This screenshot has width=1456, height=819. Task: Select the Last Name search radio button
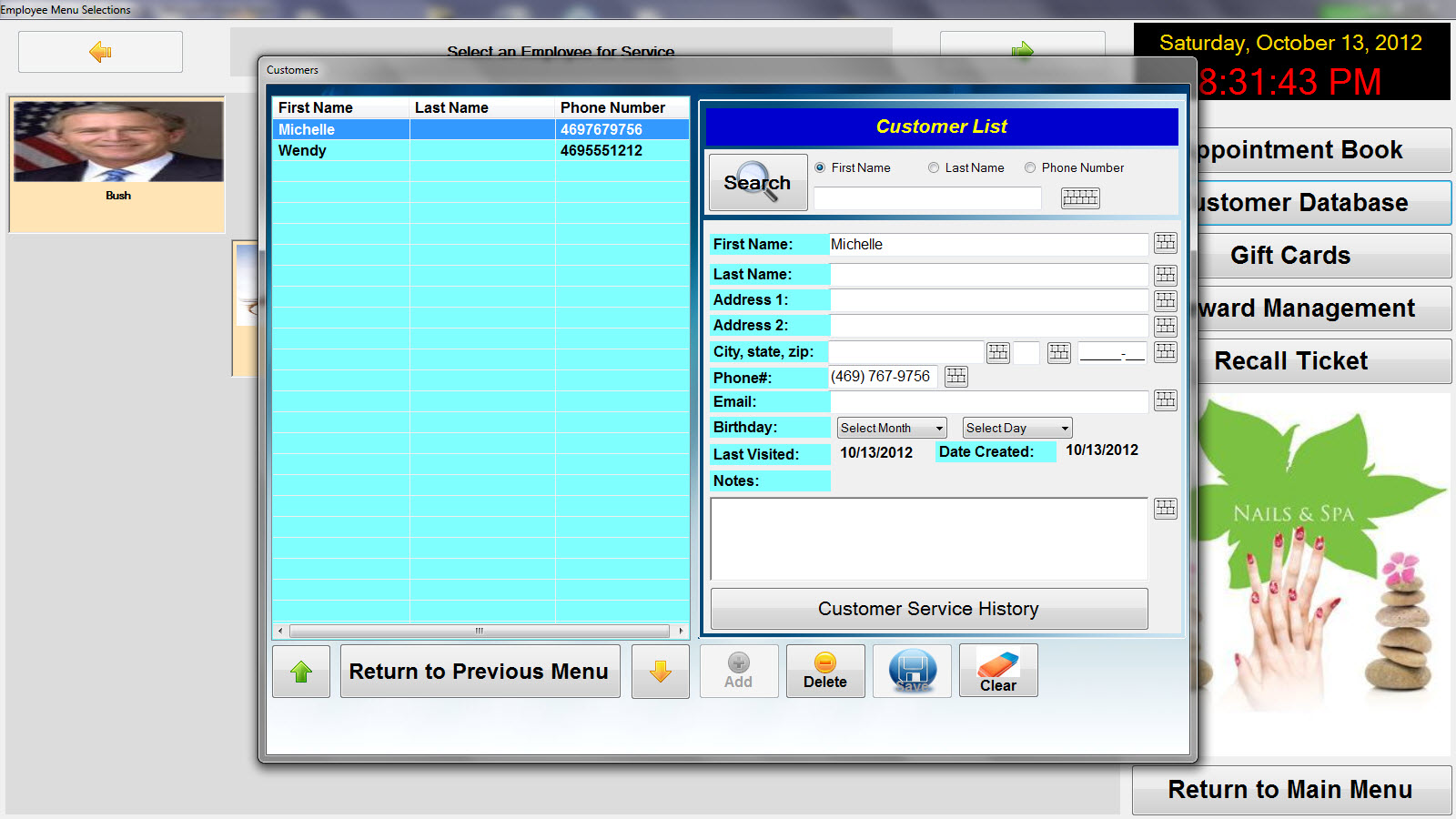click(x=934, y=167)
